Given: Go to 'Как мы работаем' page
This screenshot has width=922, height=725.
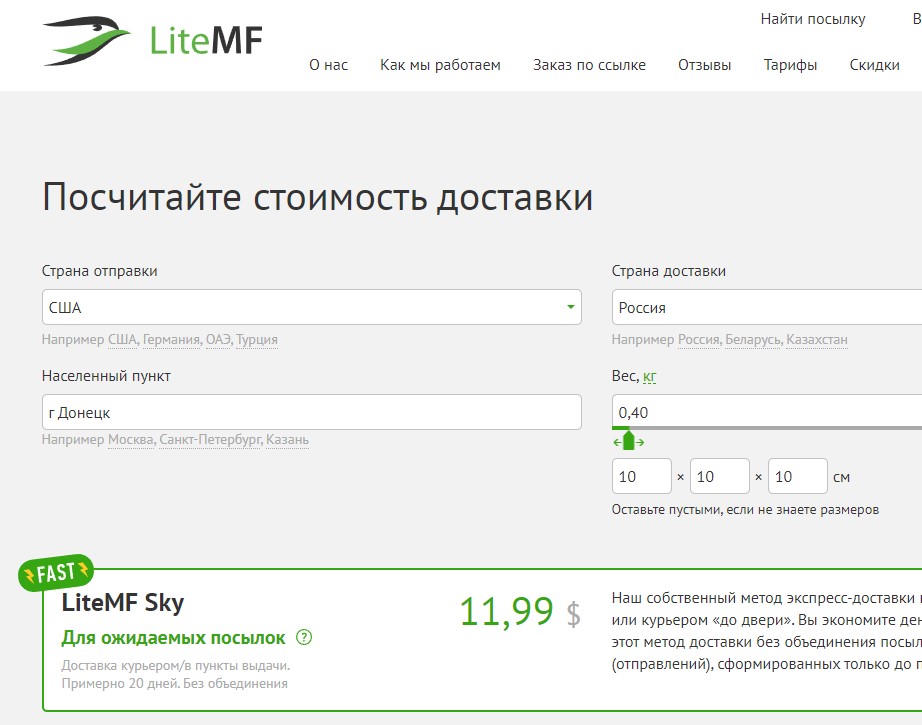Looking at the screenshot, I should [x=440, y=65].
